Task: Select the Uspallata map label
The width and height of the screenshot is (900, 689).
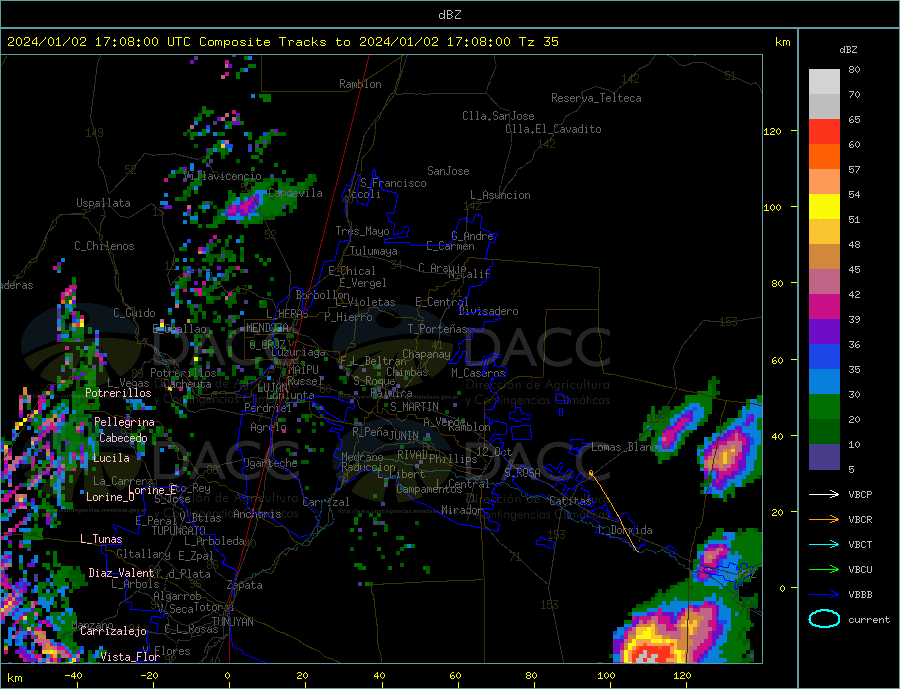Action: pos(103,203)
